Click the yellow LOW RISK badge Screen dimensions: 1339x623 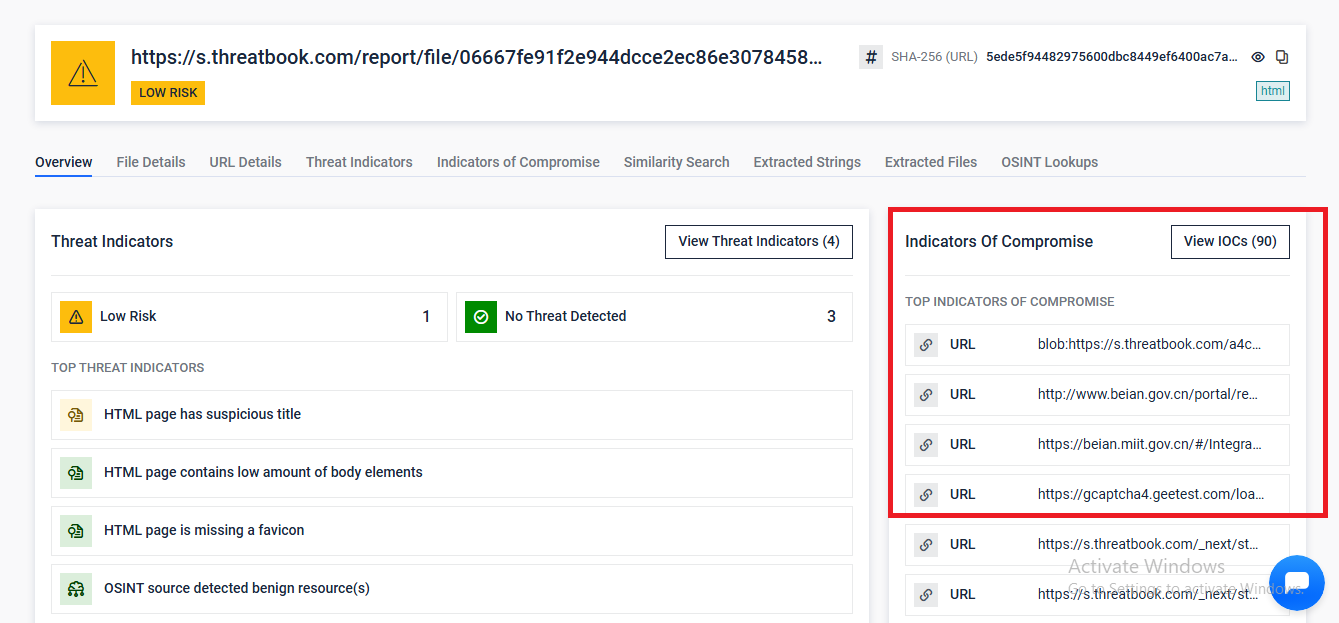click(x=168, y=93)
